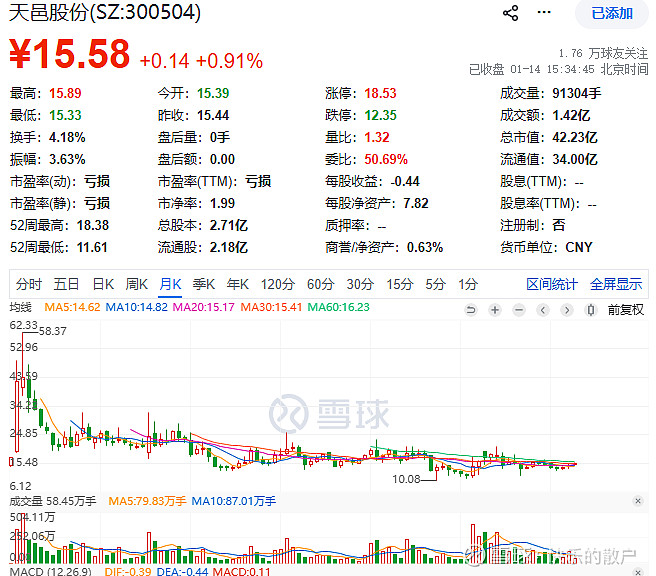Switch chart to 五日 tab
This screenshot has height=576, width=656.
coord(66,284)
